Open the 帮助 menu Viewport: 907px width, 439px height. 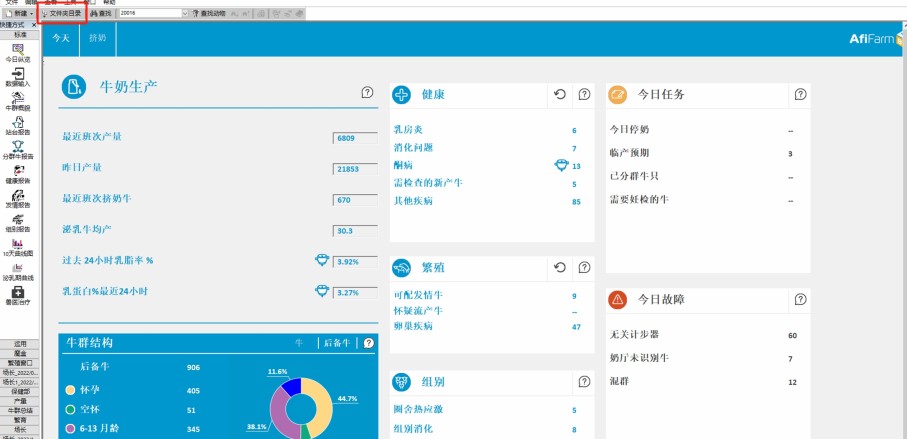point(109,3)
